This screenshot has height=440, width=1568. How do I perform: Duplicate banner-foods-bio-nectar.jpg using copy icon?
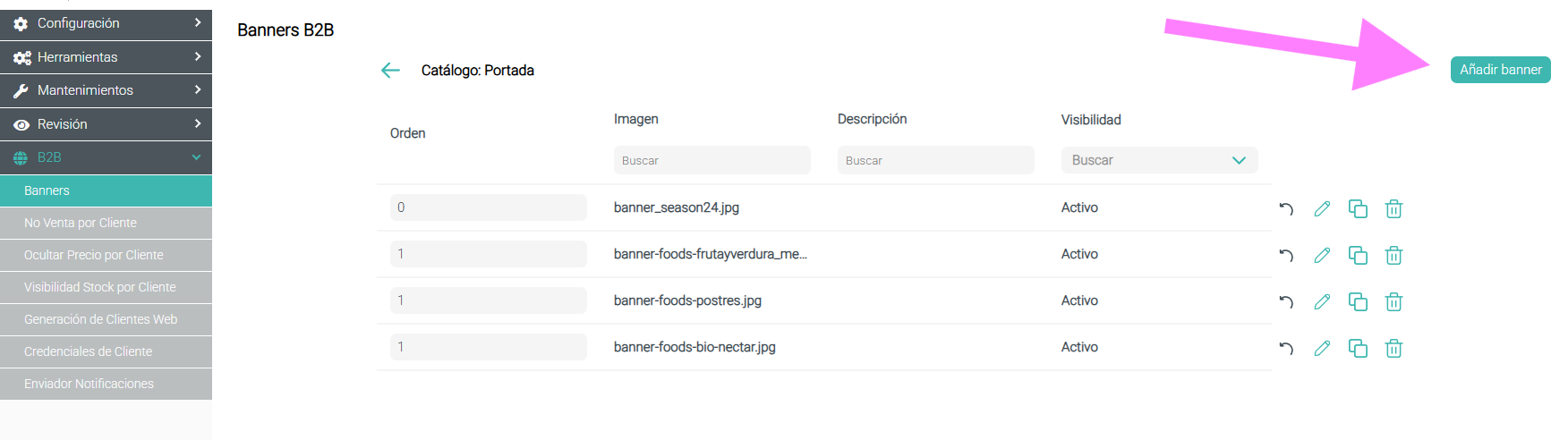pos(1358,349)
